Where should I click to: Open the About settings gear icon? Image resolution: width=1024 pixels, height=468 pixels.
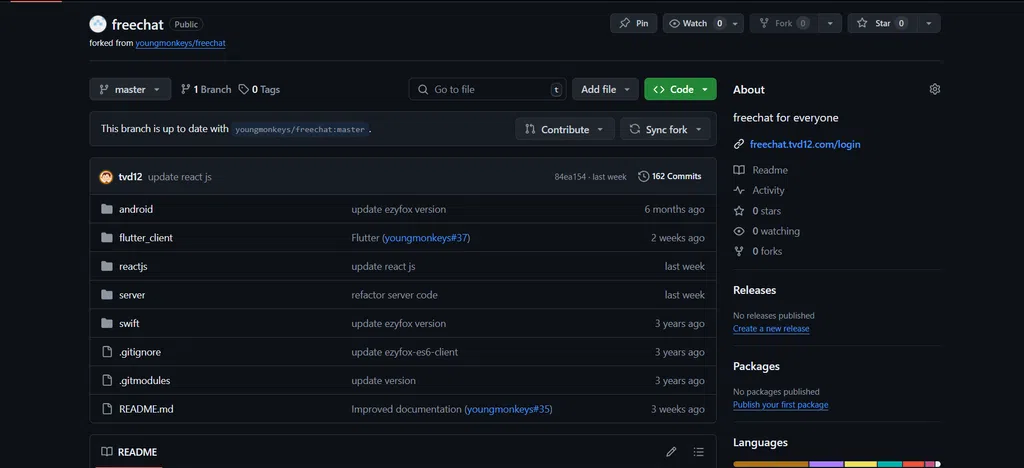point(935,89)
